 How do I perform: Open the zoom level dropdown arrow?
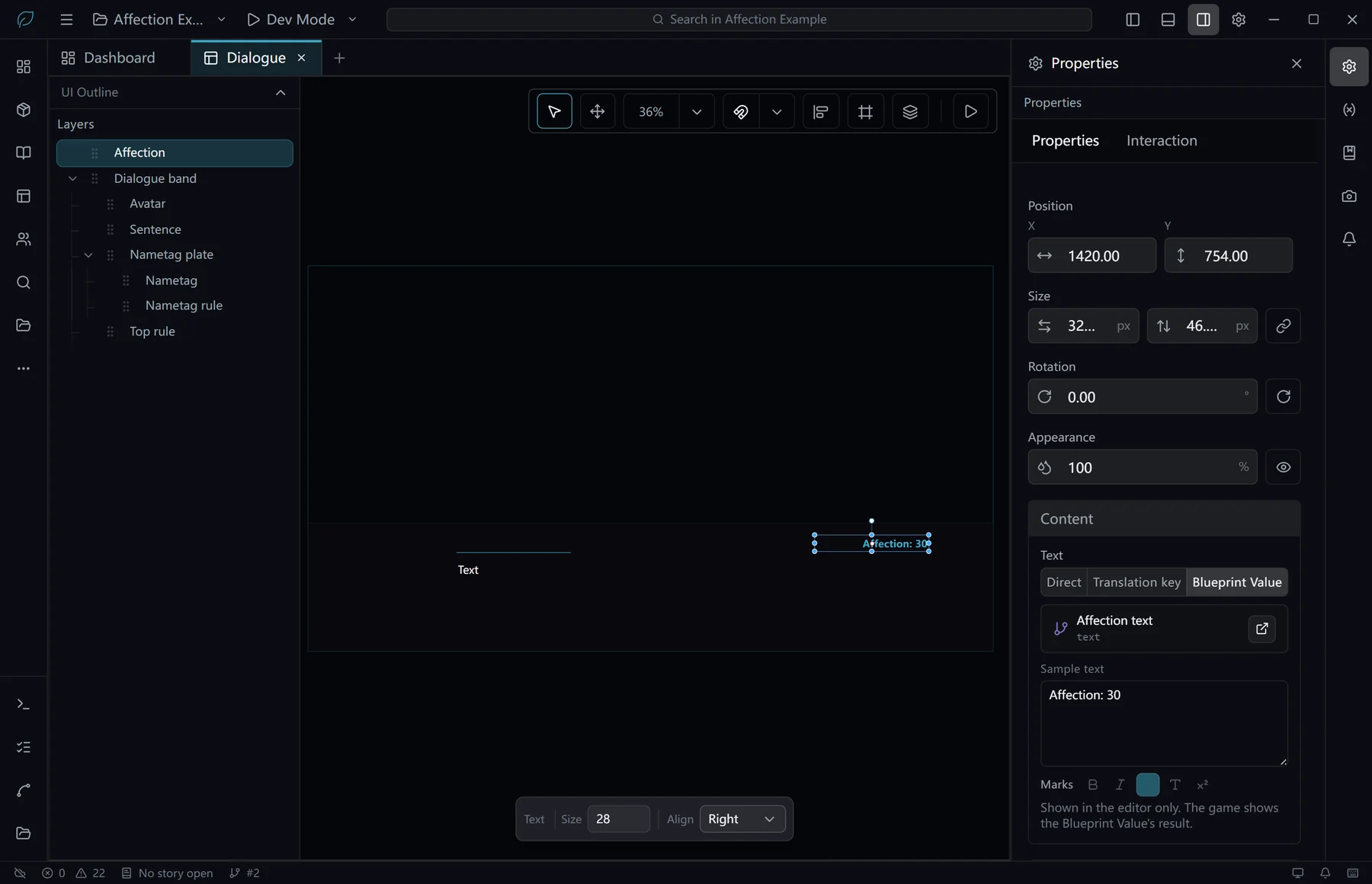[697, 111]
